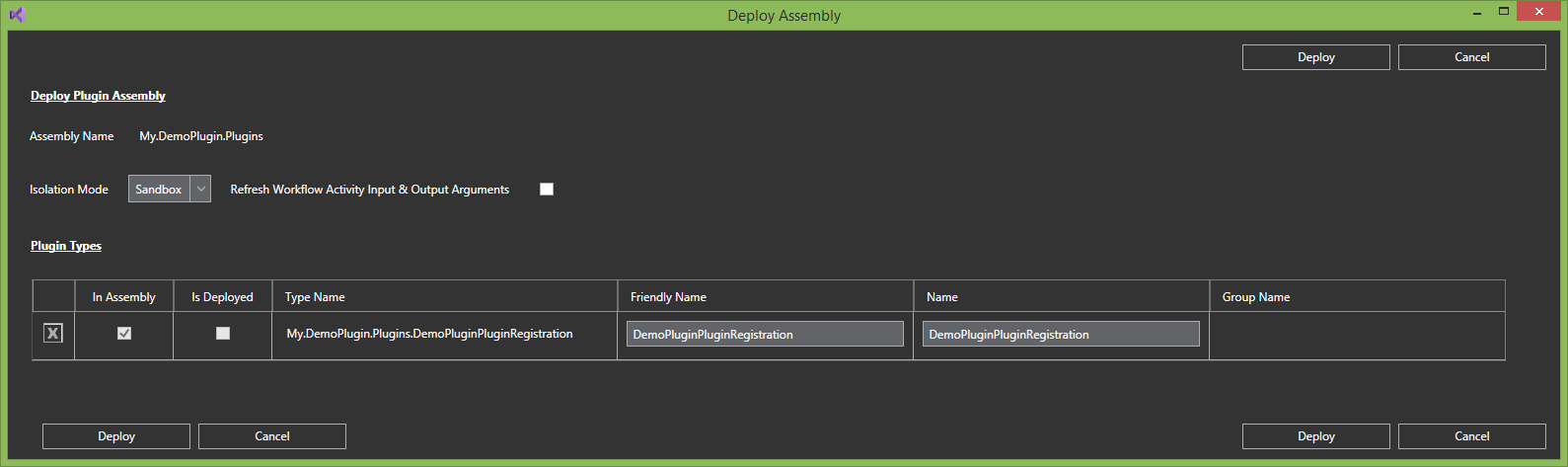Screen dimensions: 1568x467
Task: Click the Visual Studio logo icon
Action: click(x=17, y=15)
